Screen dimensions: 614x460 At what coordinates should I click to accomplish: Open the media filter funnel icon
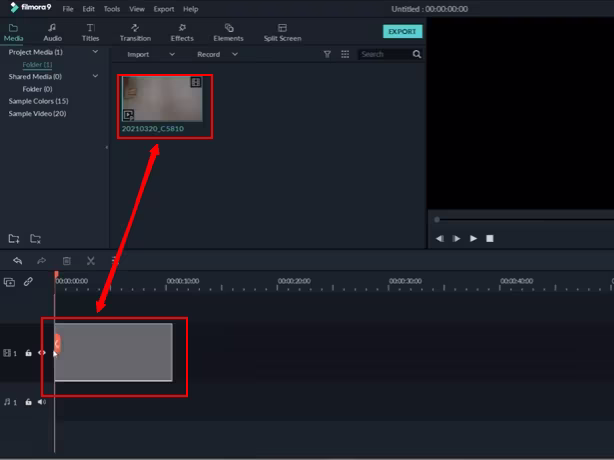tap(327, 54)
